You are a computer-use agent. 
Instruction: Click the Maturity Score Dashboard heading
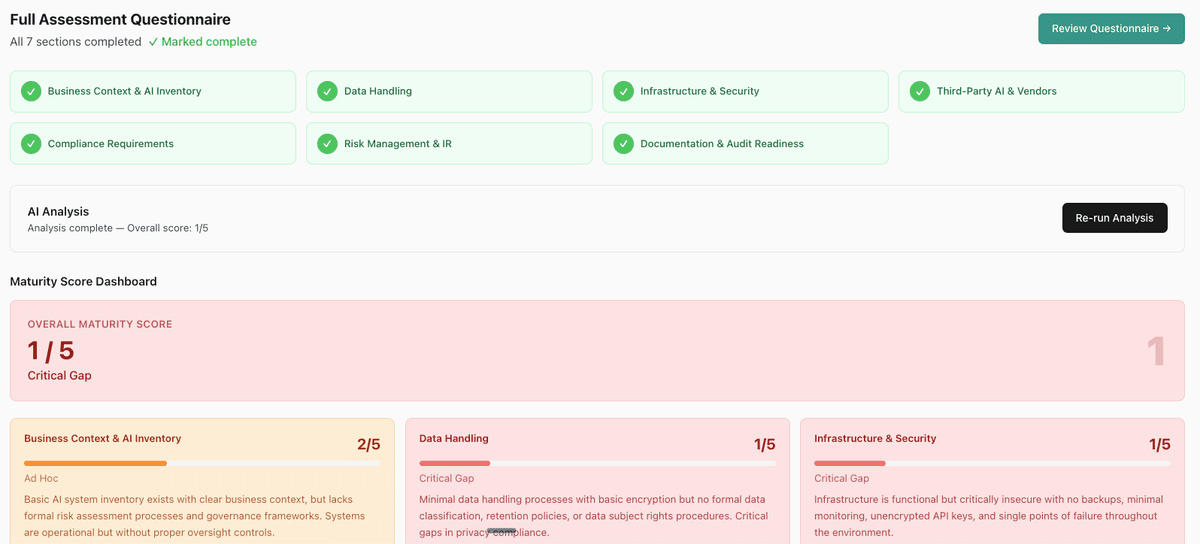(83, 282)
